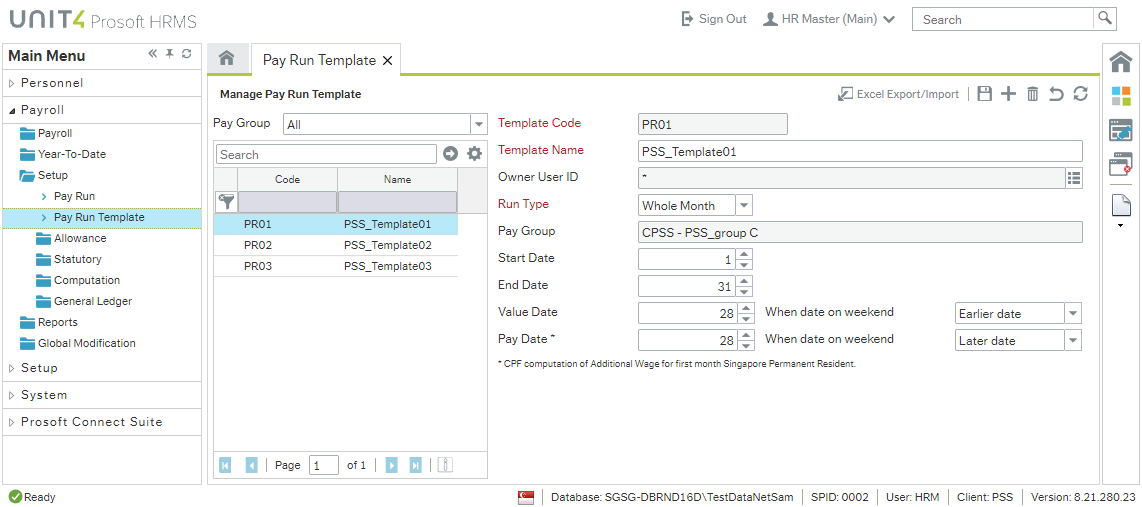
Task: Pin the Main Menu panel
Action: (x=170, y=54)
